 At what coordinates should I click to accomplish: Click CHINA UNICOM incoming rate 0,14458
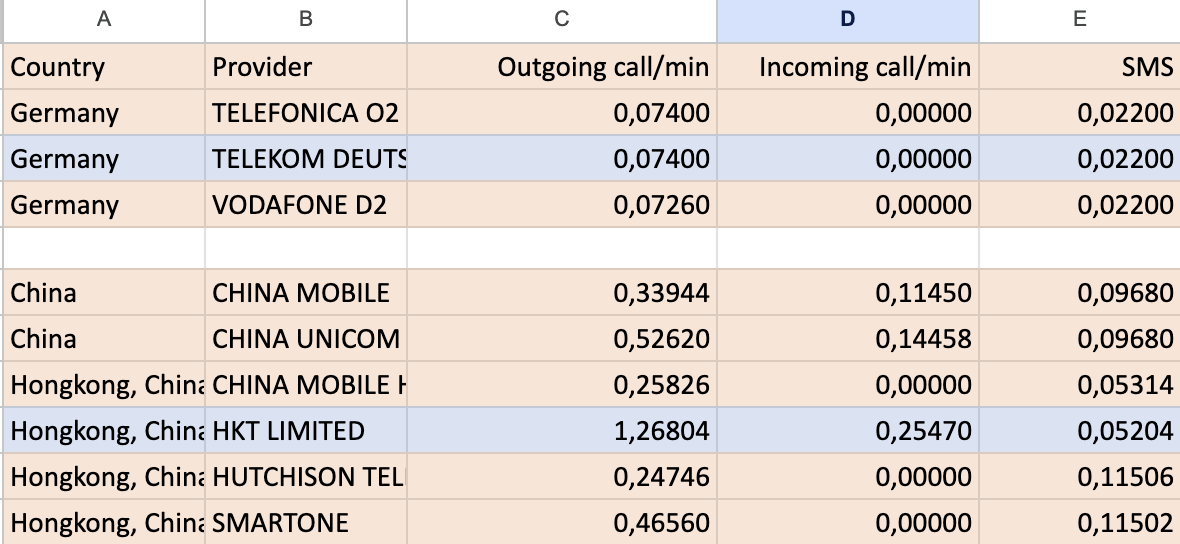click(847, 339)
